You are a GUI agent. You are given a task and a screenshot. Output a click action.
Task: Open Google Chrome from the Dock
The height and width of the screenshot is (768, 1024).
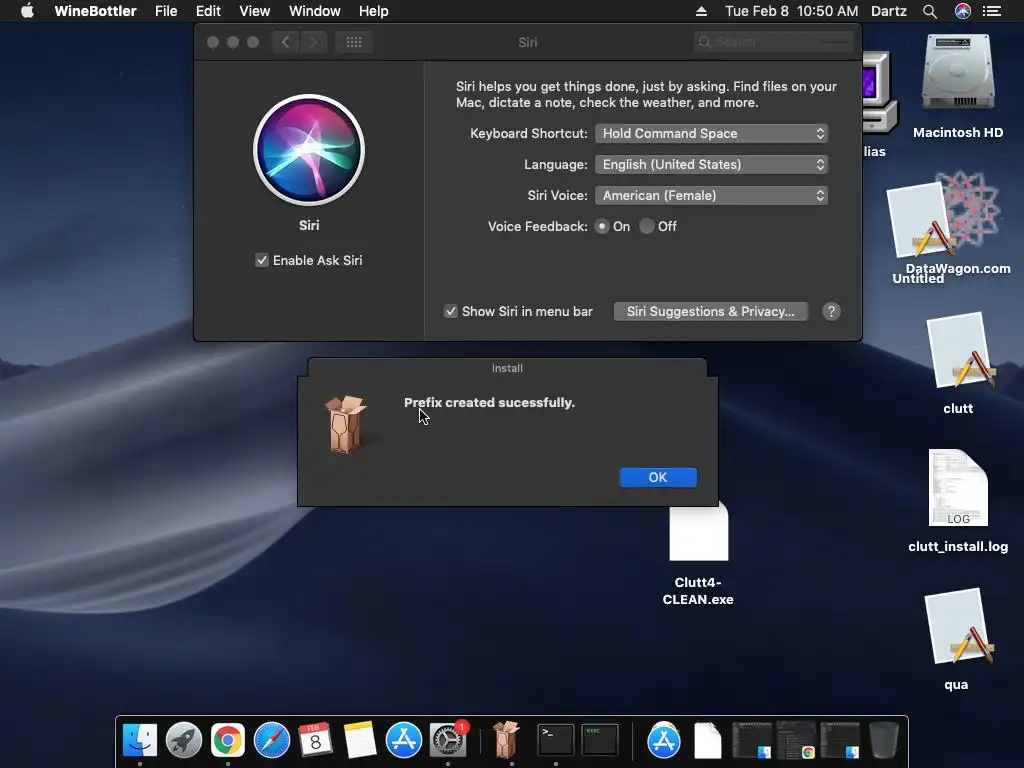[227, 740]
